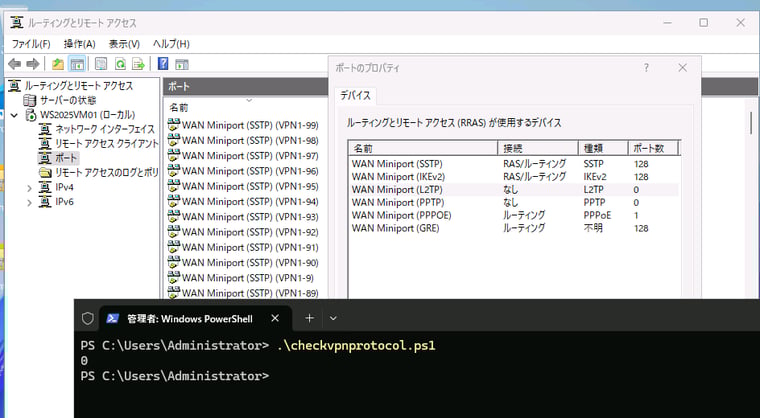Toggle the show/hide console tree icon
Screen dimensions: 760x418
77,64
